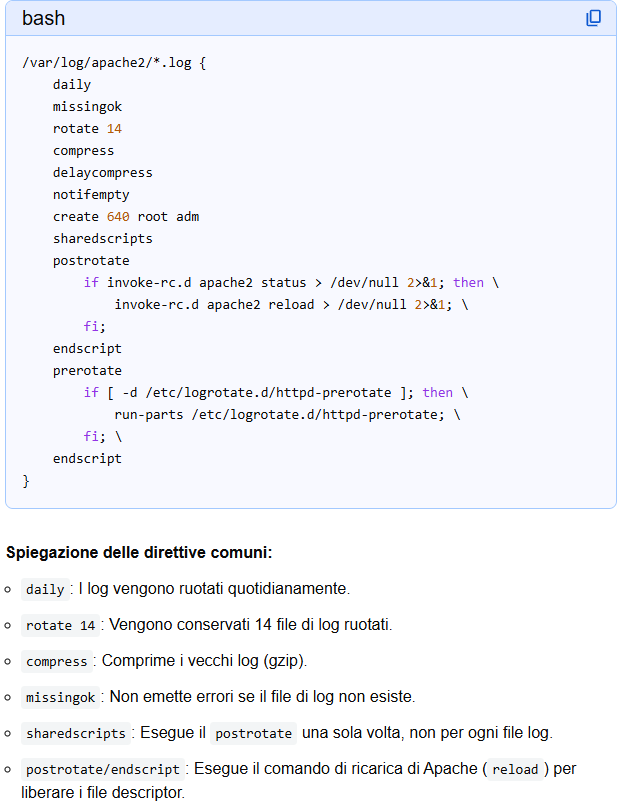Click the /var/log/apache2/*.log line in code
637x809 pixels.
coord(114,62)
